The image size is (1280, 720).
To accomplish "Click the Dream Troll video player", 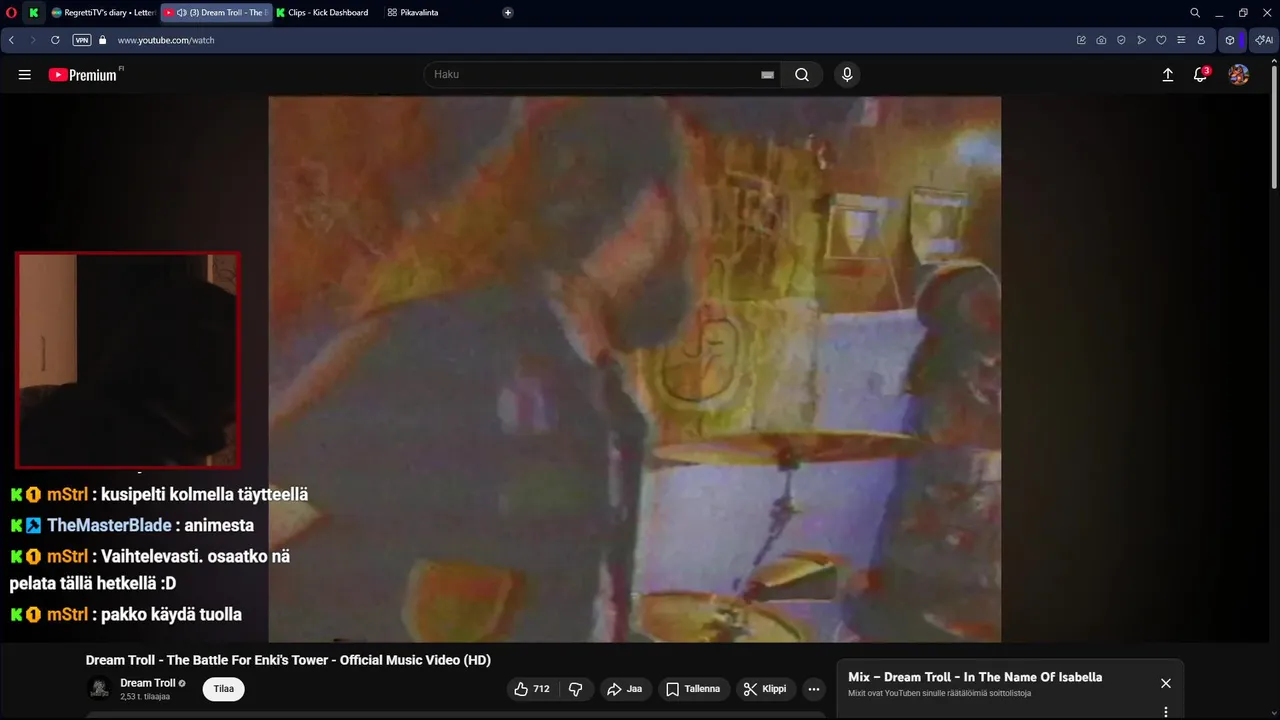I will click(x=634, y=369).
